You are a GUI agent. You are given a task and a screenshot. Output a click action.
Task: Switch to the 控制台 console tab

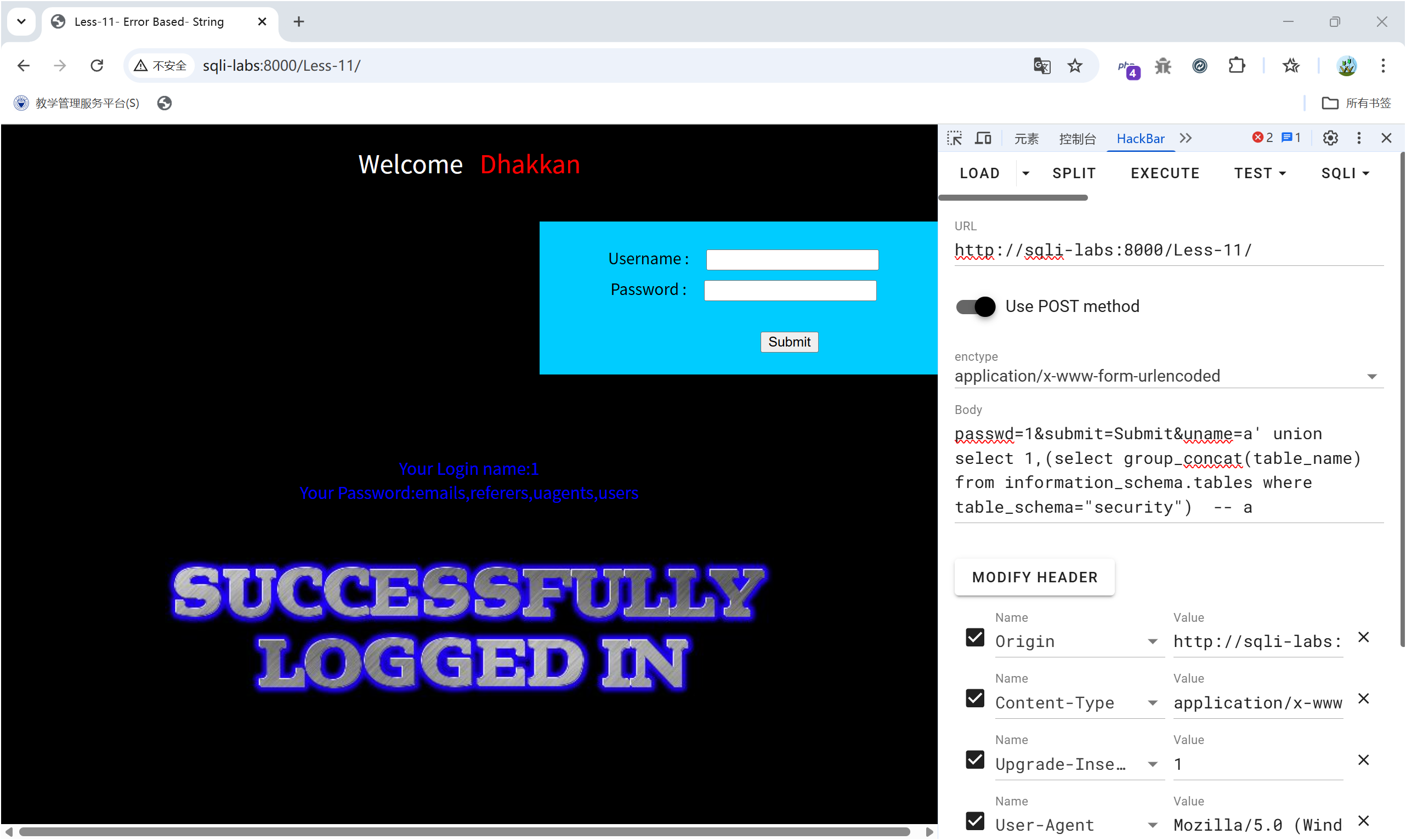click(1076, 139)
